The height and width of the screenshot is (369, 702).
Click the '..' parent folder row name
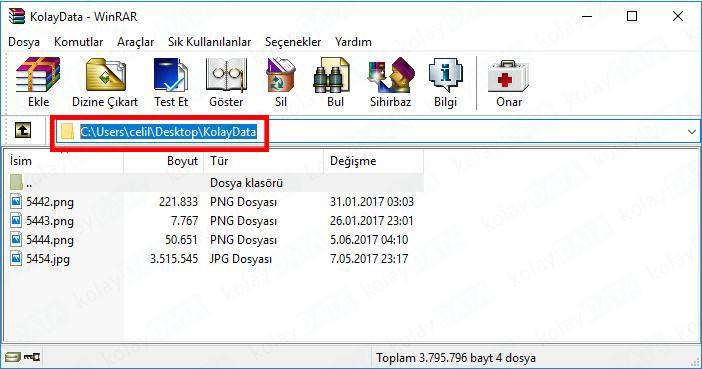29,183
